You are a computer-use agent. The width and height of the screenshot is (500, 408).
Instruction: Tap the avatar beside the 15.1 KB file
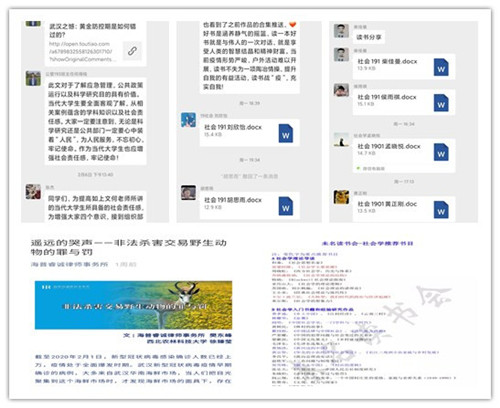click(x=341, y=90)
